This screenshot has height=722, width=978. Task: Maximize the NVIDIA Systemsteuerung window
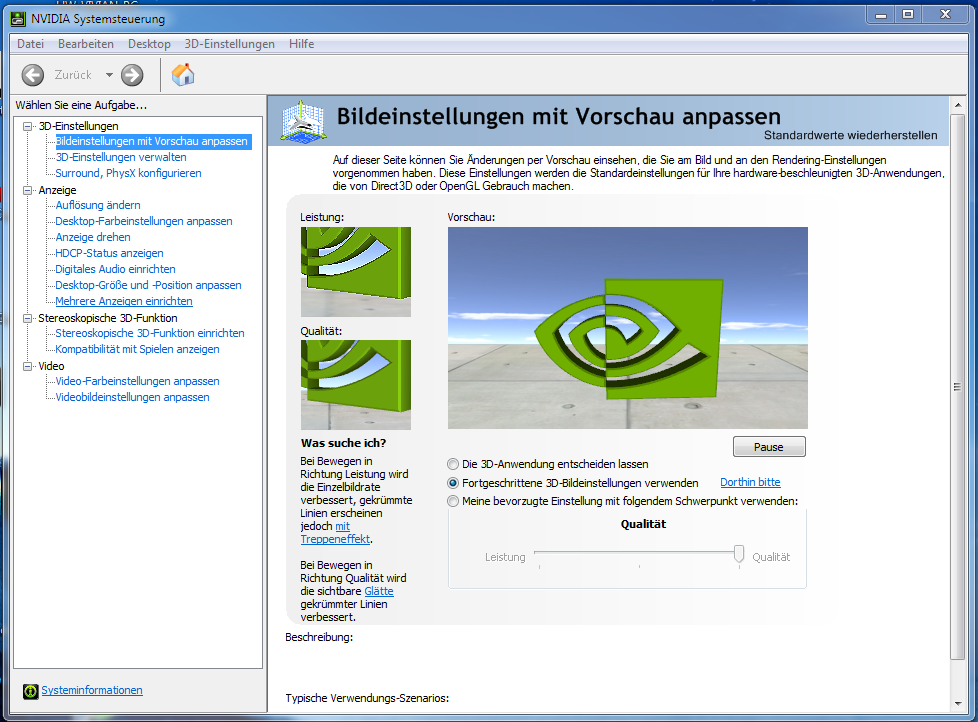pos(908,15)
